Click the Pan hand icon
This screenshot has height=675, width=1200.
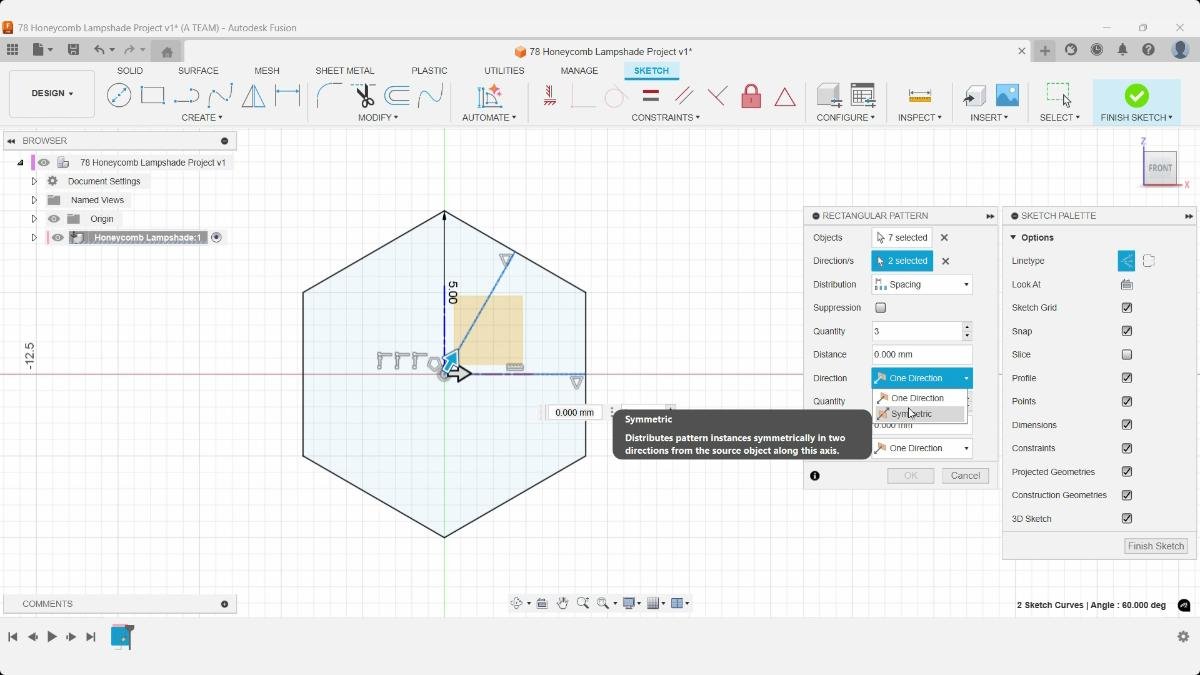562,603
